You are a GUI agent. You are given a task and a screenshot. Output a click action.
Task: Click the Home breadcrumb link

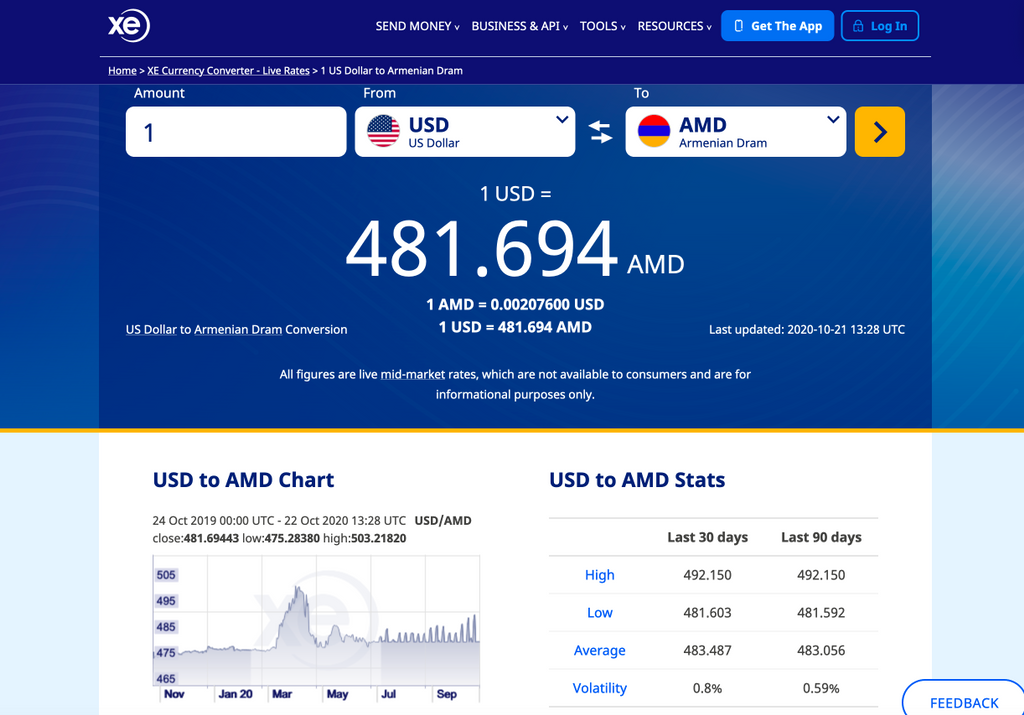[122, 71]
